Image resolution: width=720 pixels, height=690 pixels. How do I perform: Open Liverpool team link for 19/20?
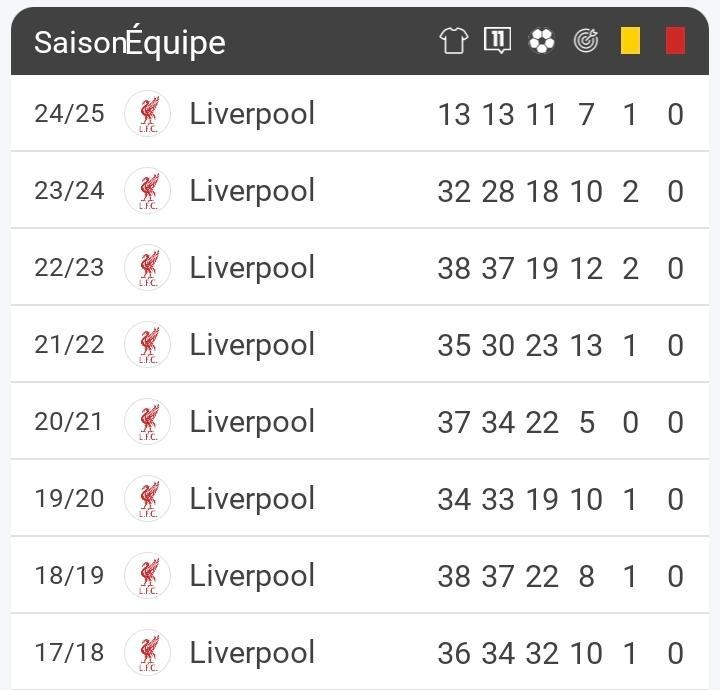(252, 499)
